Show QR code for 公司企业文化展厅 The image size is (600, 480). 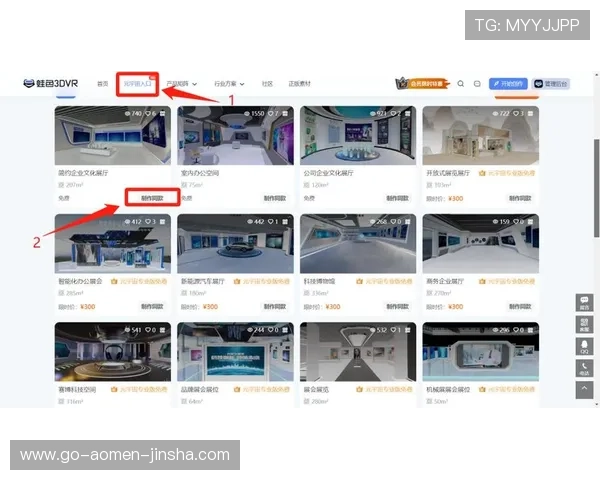(408, 114)
